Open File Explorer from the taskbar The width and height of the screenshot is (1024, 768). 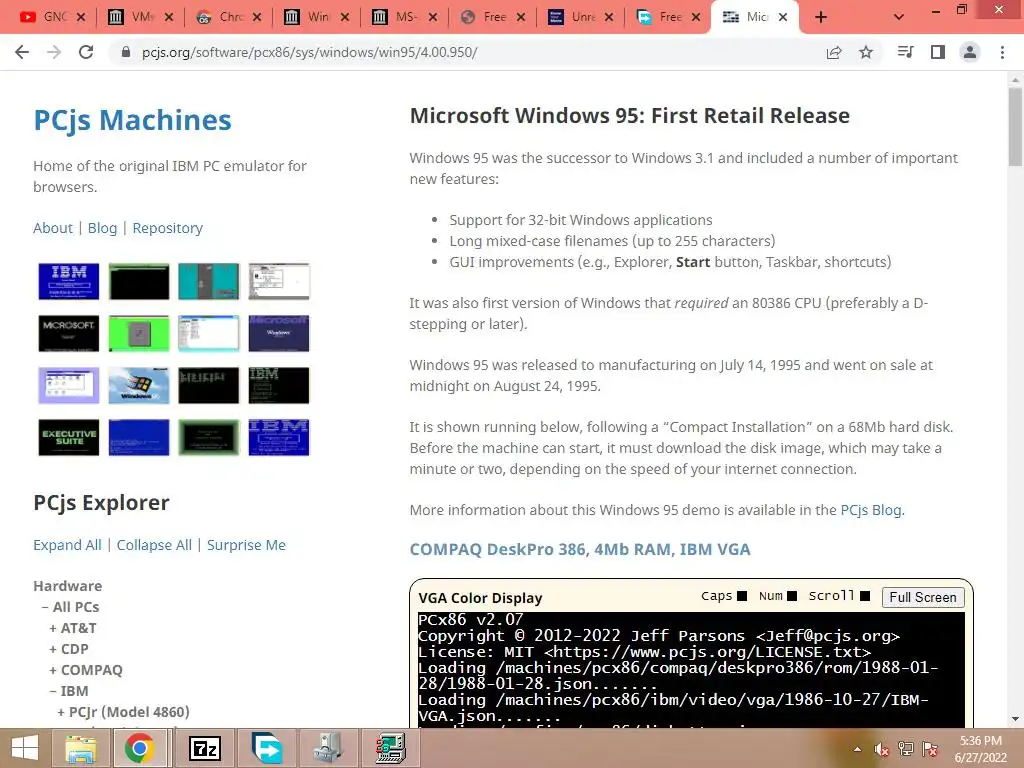click(x=80, y=748)
